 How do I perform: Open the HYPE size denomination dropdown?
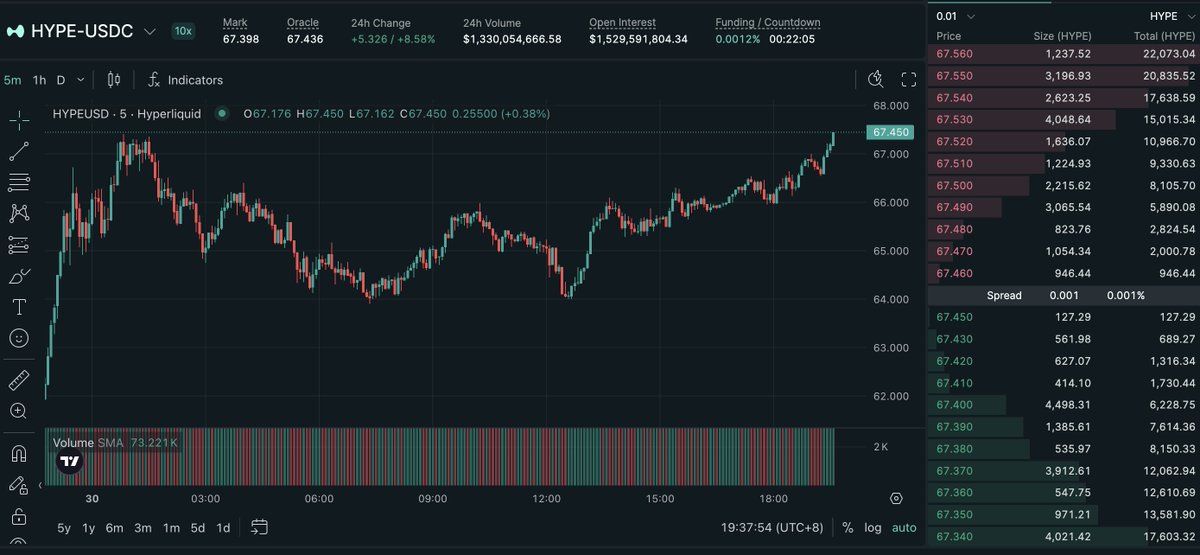point(1171,16)
